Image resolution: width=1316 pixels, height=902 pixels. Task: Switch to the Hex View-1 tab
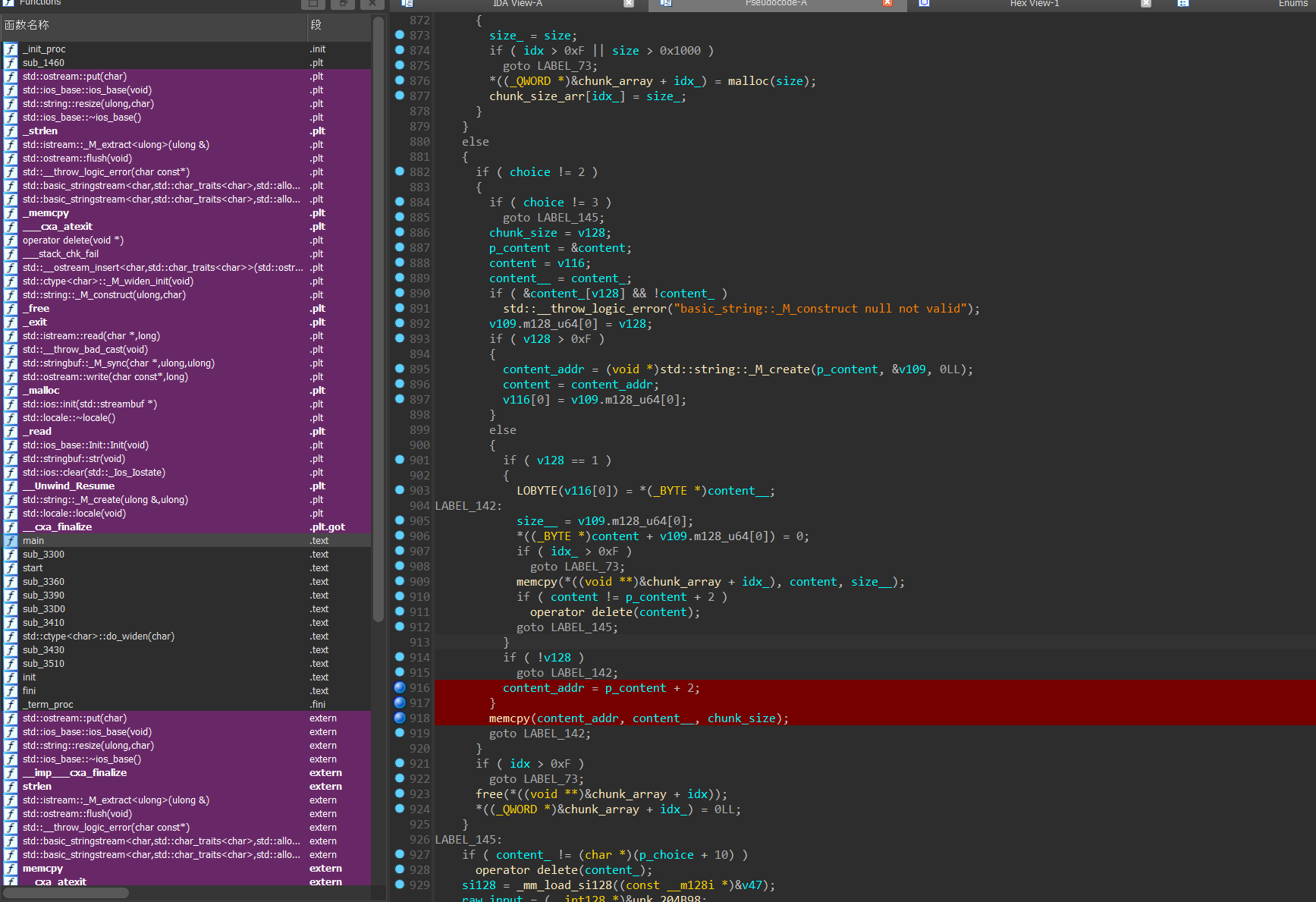[x=1034, y=4]
